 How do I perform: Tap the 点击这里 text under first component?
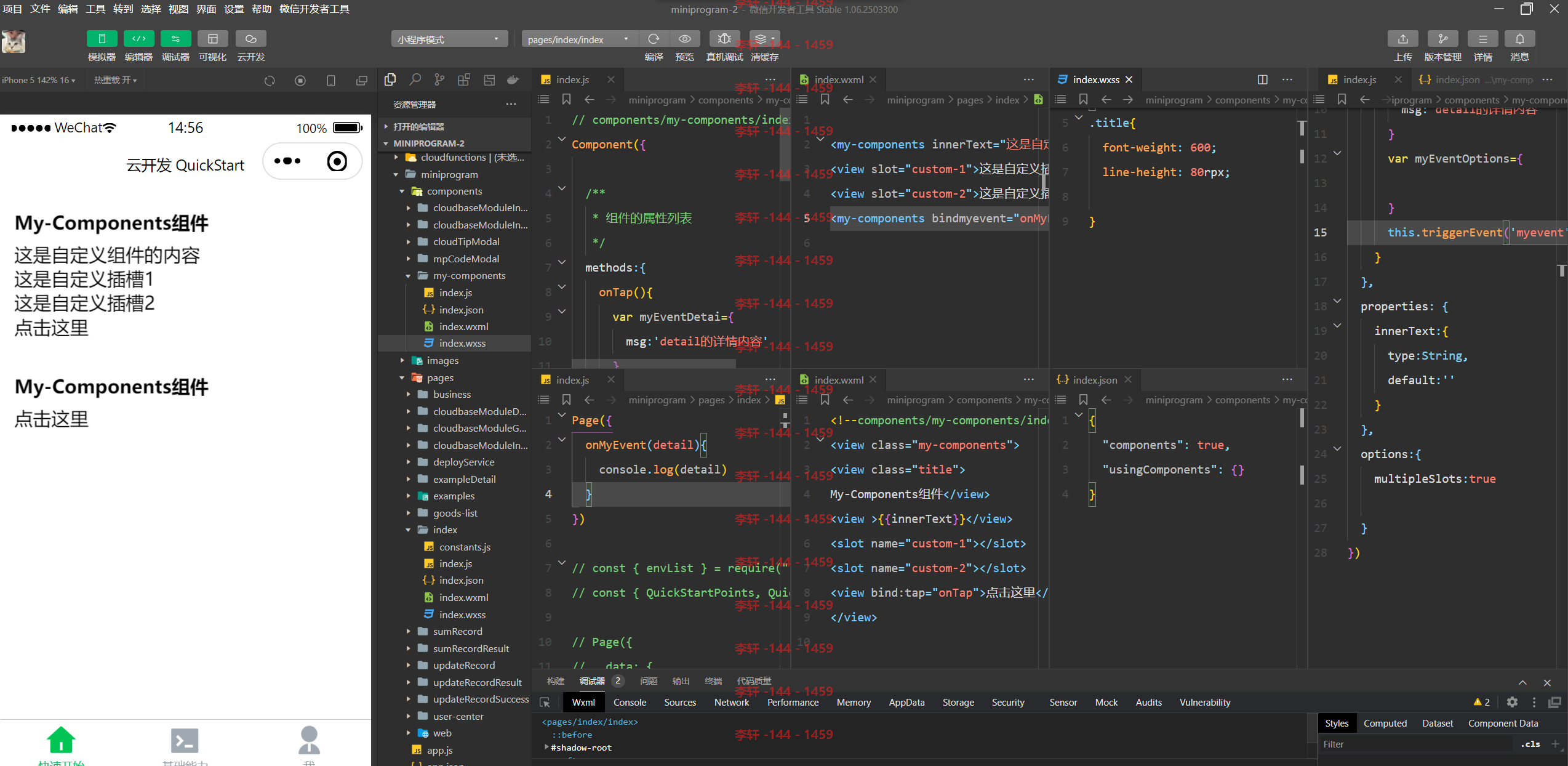(x=52, y=328)
